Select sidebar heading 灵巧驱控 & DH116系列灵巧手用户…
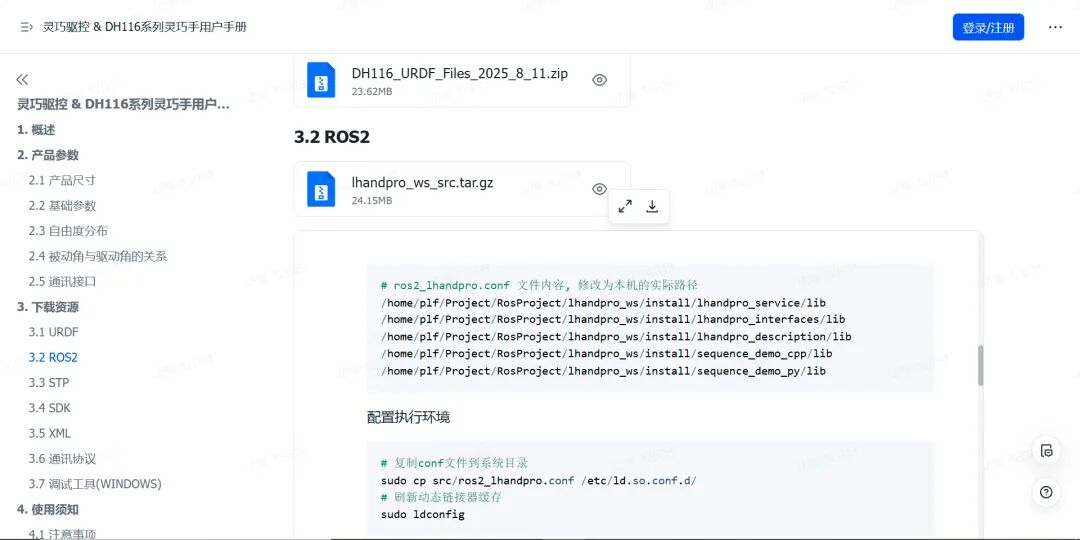 point(123,105)
